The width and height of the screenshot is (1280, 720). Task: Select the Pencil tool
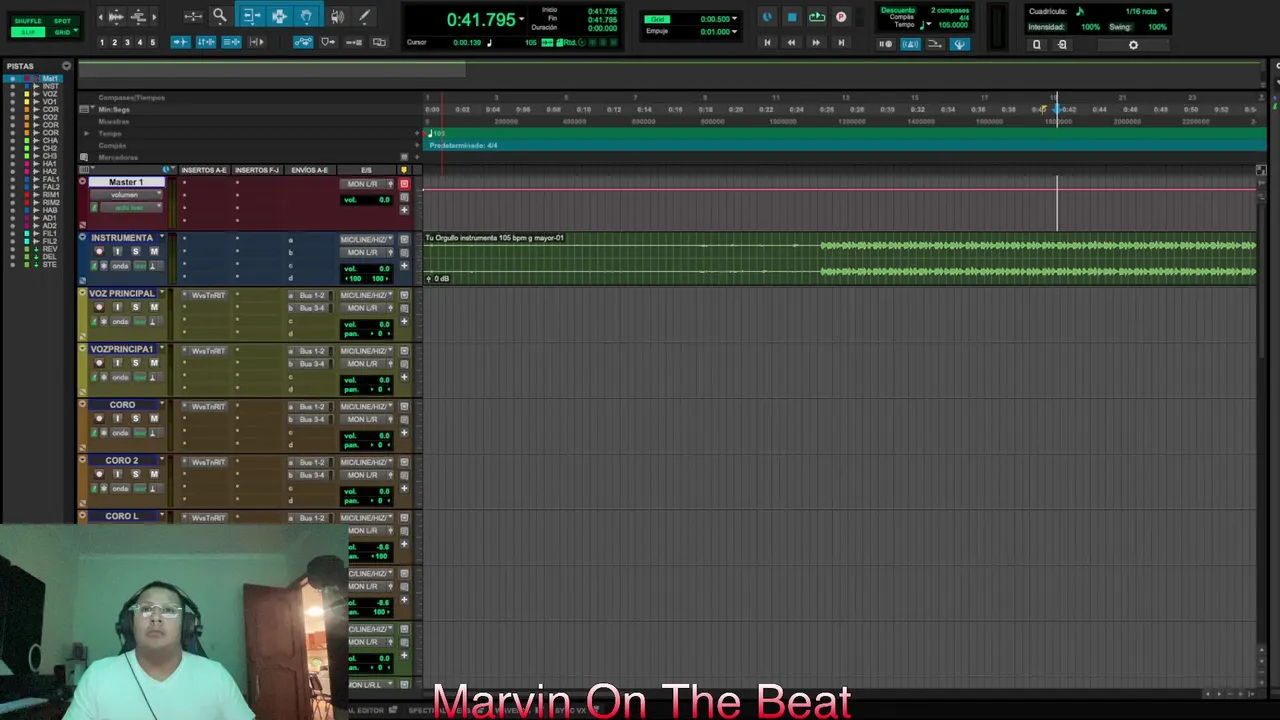364,16
